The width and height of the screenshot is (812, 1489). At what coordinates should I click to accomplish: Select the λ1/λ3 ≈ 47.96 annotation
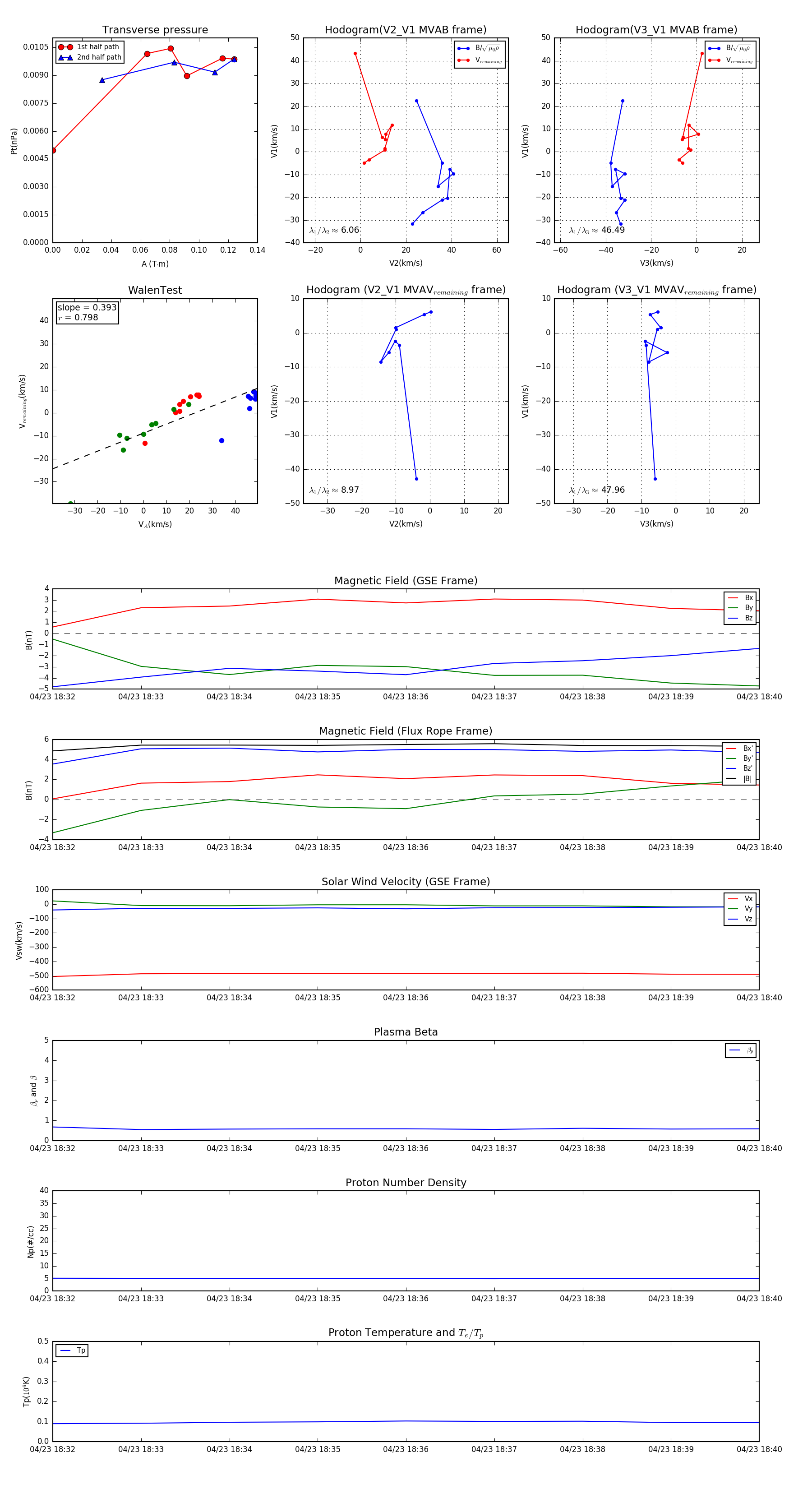596,490
